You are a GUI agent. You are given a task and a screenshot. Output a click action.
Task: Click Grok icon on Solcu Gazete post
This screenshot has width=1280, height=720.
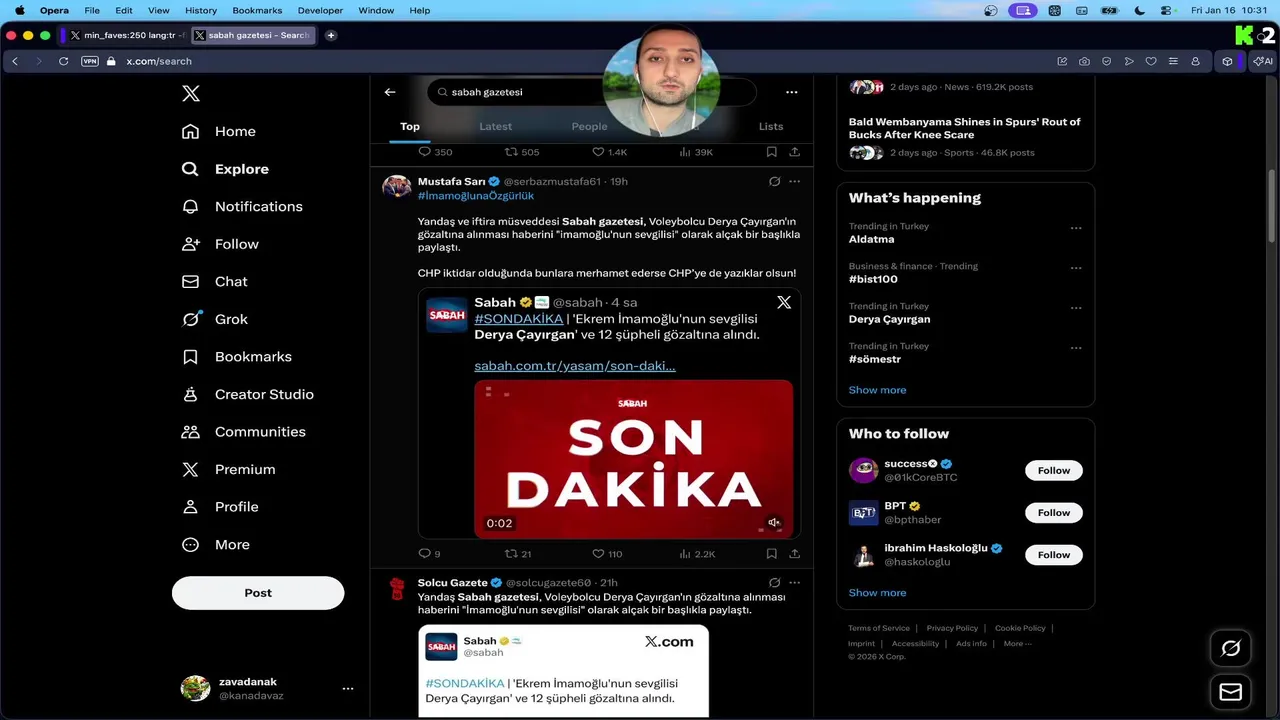[x=774, y=582]
